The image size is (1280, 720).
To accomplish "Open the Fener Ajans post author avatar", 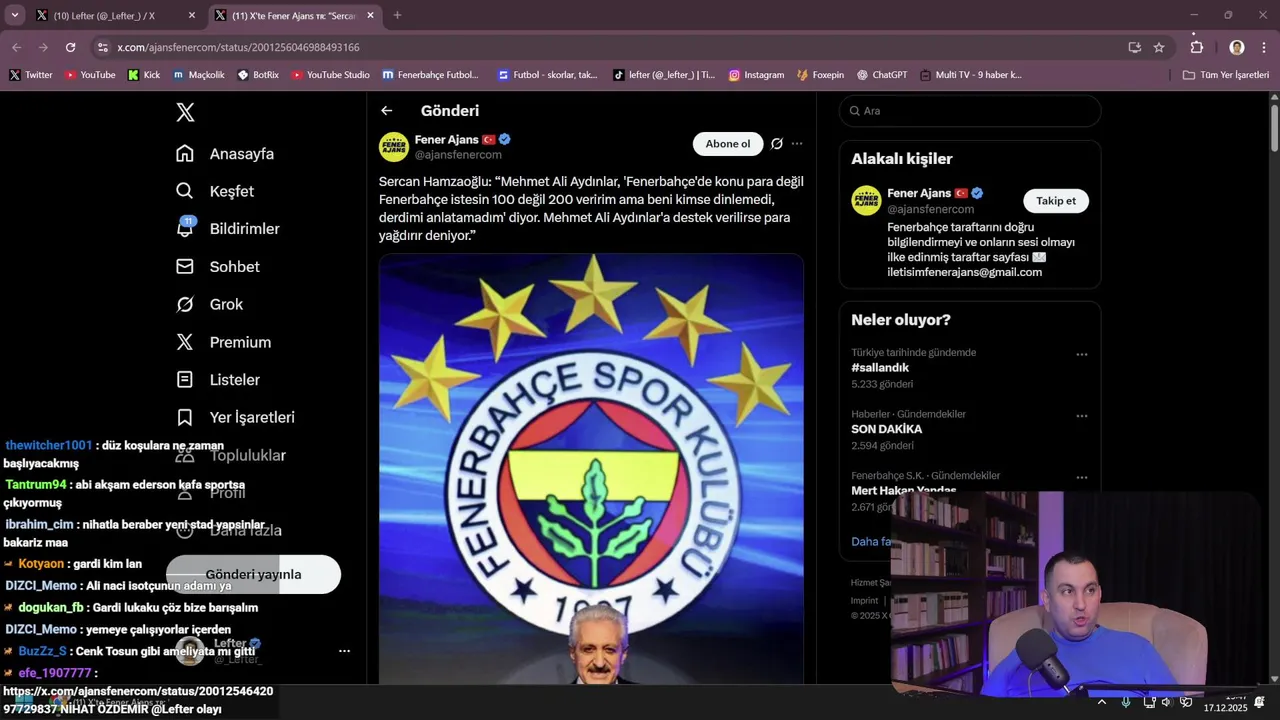I will click(x=394, y=147).
